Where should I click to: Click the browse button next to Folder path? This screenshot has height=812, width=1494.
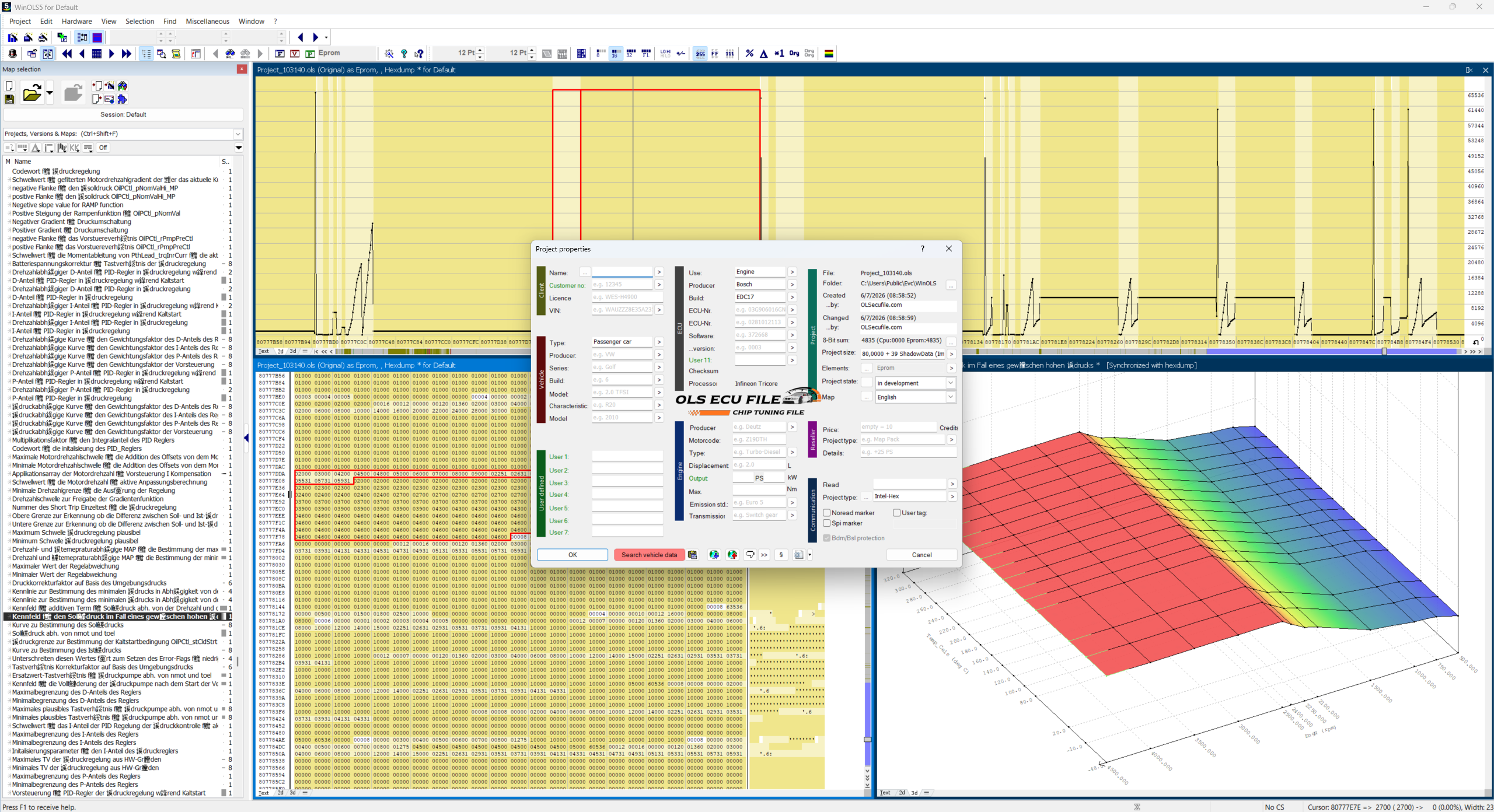951,285
